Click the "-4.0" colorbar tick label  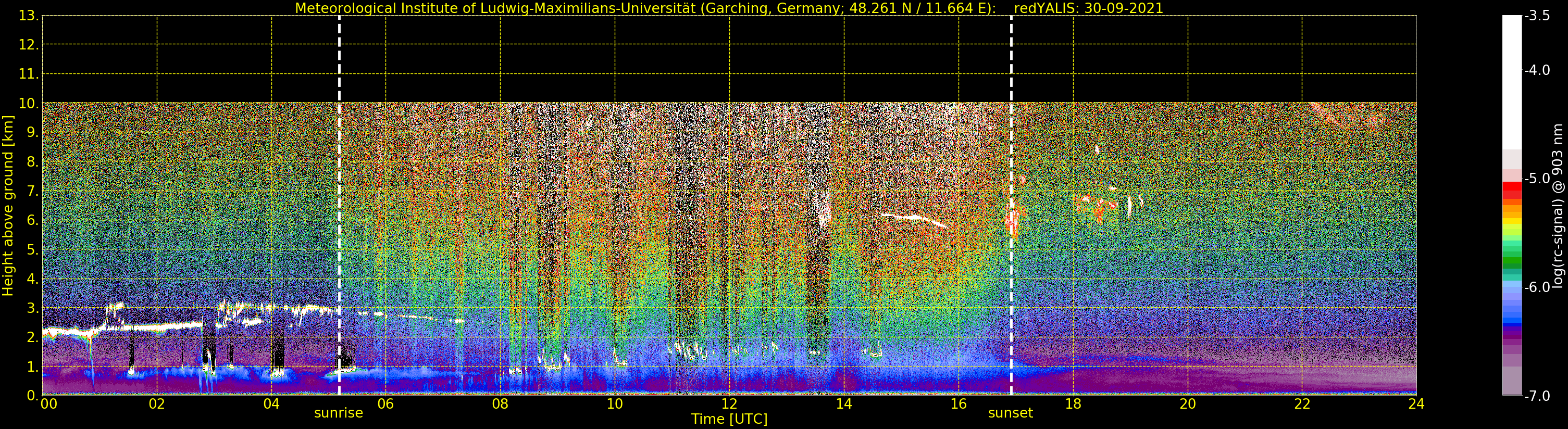(1537, 71)
